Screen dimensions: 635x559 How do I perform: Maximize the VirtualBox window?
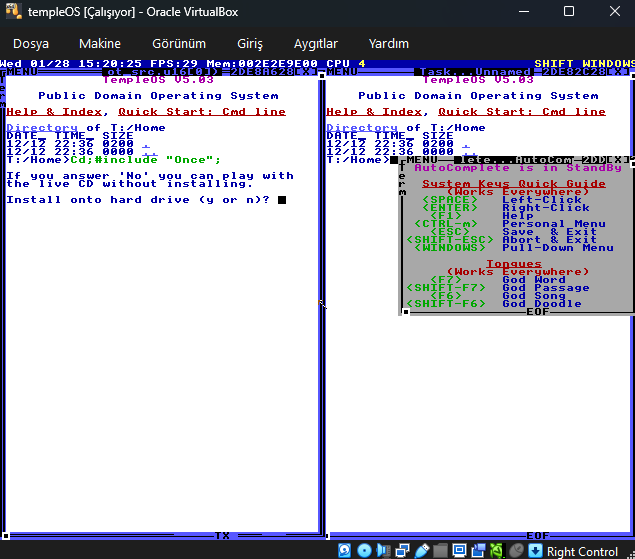(x=569, y=11)
